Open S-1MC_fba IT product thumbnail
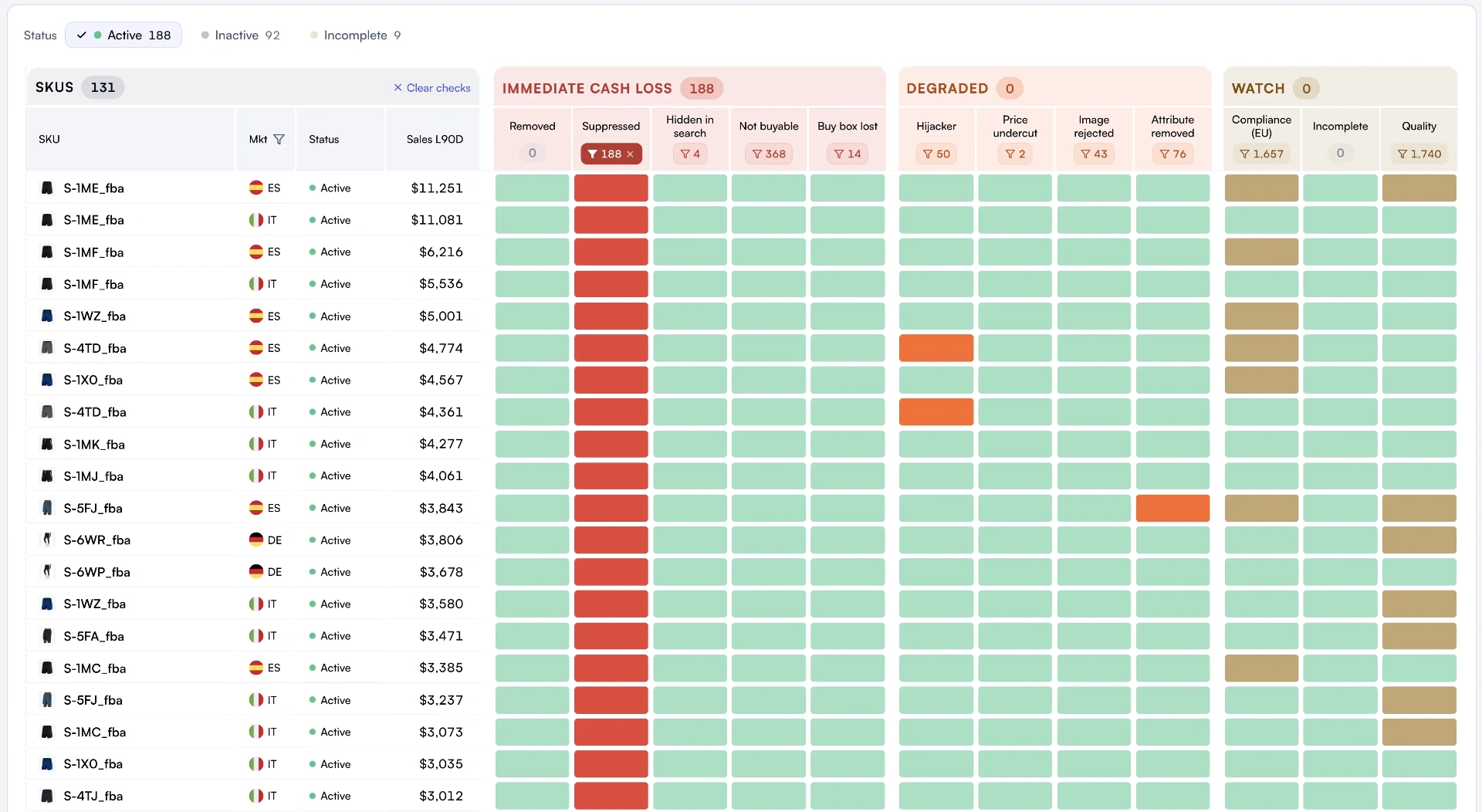The width and height of the screenshot is (1482, 812). point(47,732)
